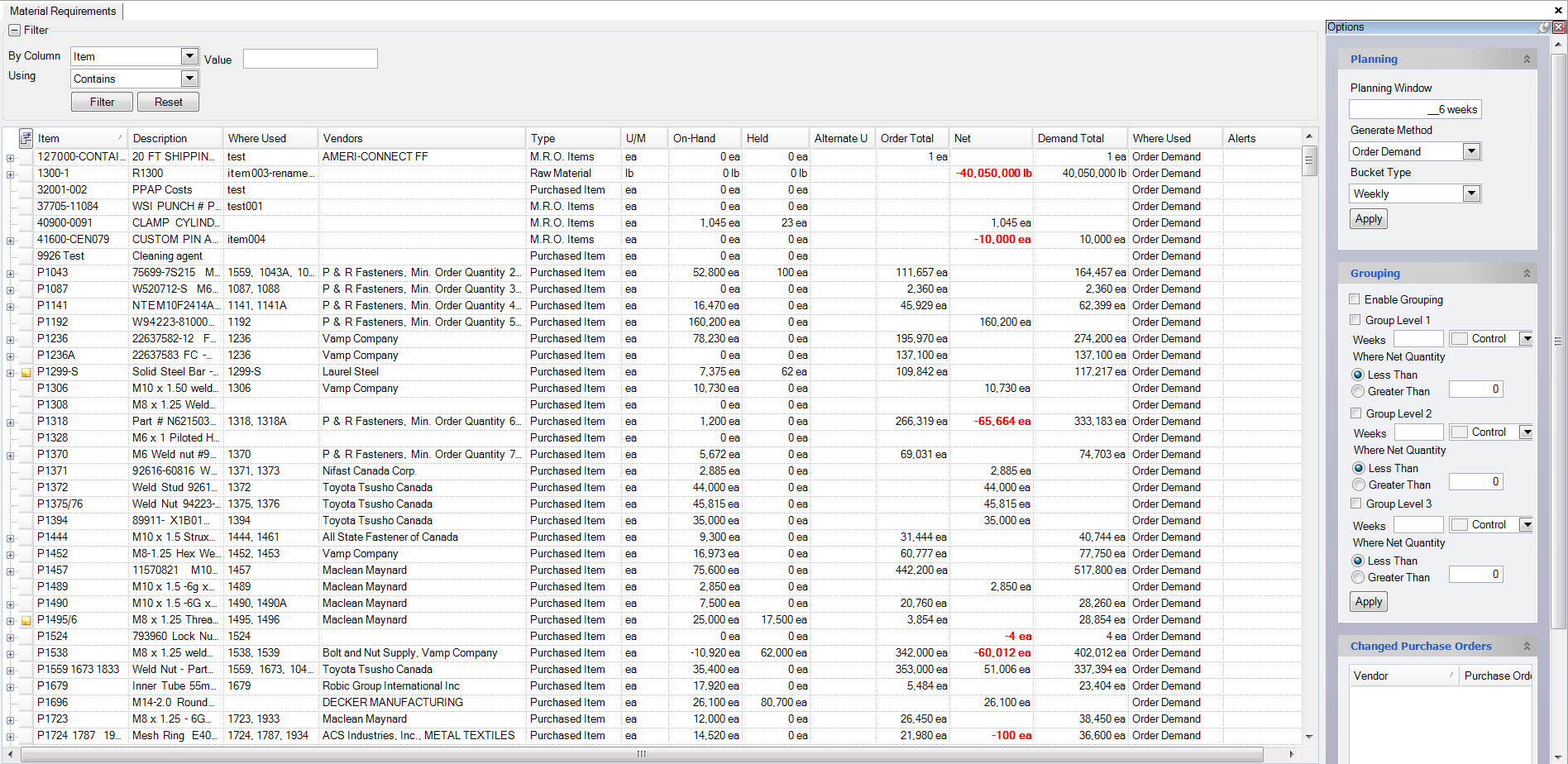Image resolution: width=1568 pixels, height=764 pixels.
Task: Click Apply in Grouping section
Action: (1369, 602)
